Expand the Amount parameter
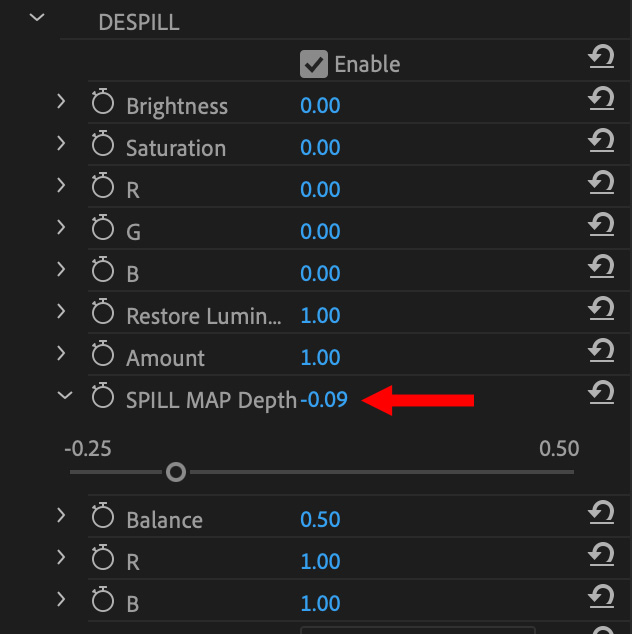Screen dimensions: 632x634 click(61, 354)
